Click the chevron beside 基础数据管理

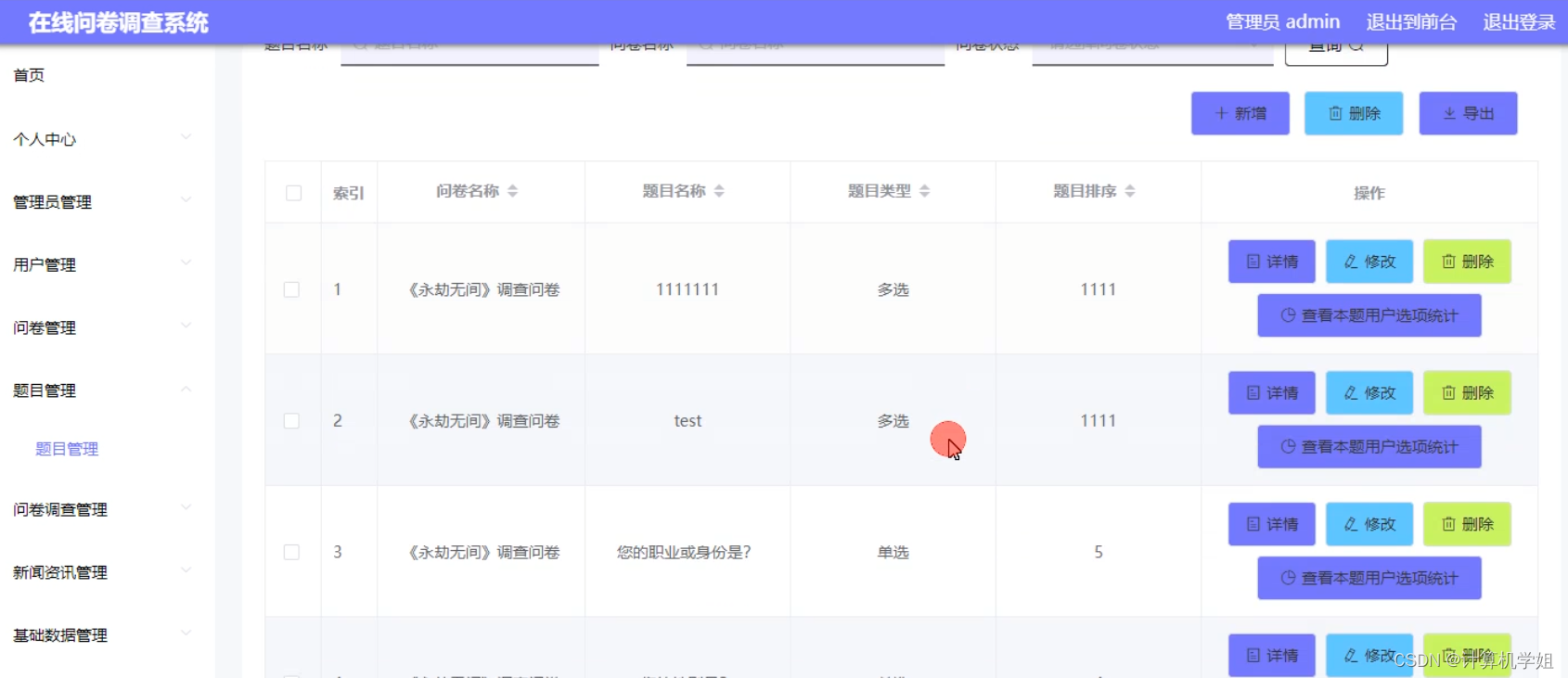pyautogui.click(x=186, y=633)
